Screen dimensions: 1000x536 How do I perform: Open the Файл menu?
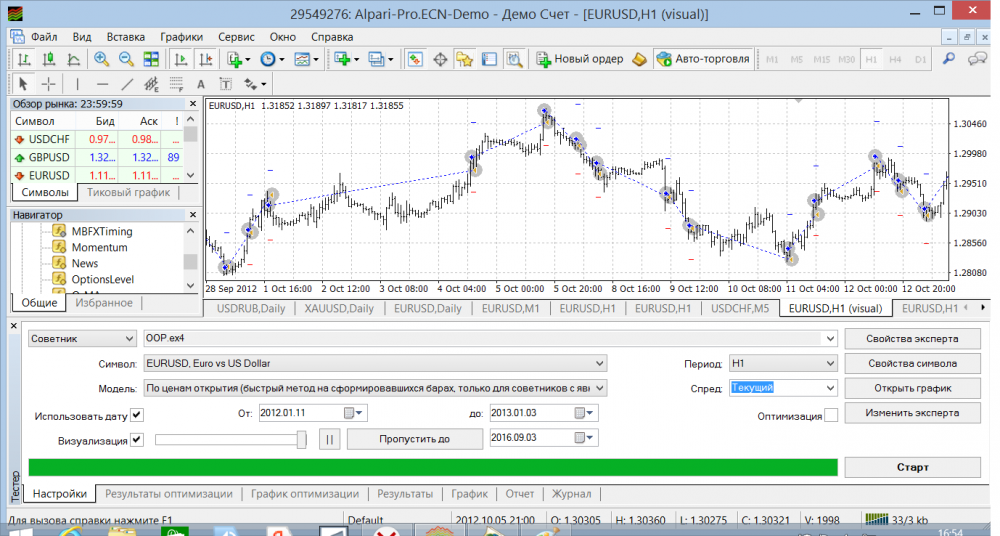coord(44,37)
